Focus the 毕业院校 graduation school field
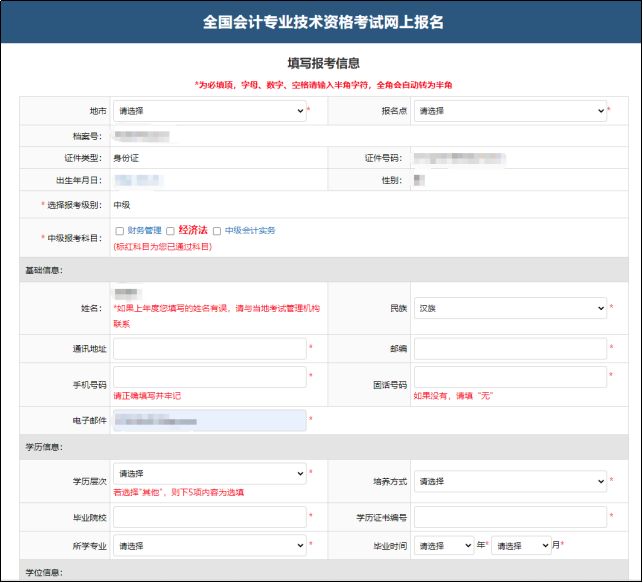Image resolution: width=643 pixels, height=583 pixels. pyautogui.click(x=209, y=517)
